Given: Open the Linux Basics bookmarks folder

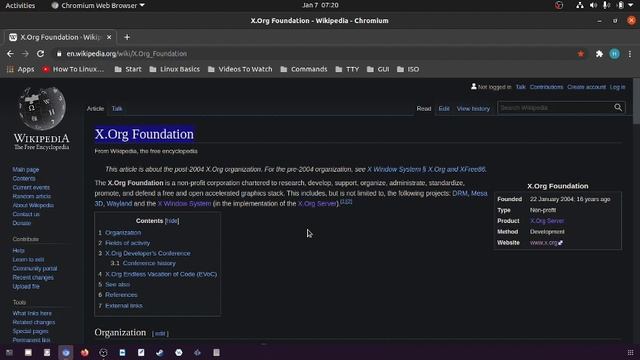Looking at the screenshot, I should (175, 69).
